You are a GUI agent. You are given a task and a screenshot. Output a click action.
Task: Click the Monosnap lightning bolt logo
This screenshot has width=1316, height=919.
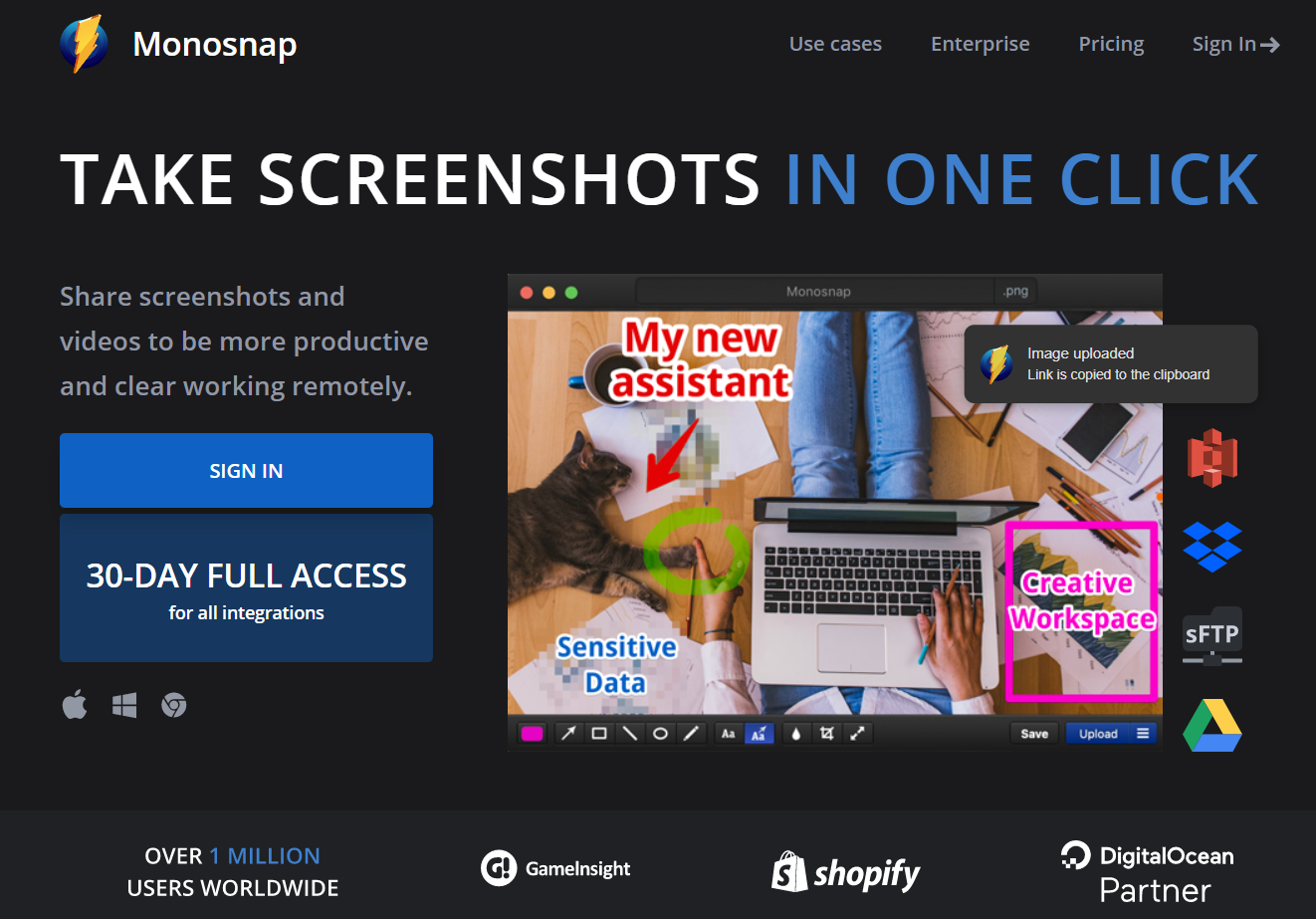click(x=85, y=44)
